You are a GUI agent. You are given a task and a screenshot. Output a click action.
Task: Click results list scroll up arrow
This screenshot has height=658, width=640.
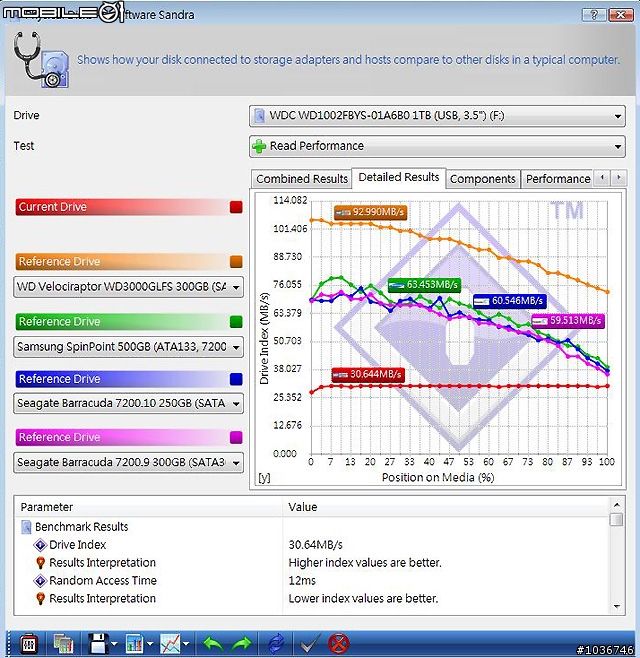616,505
